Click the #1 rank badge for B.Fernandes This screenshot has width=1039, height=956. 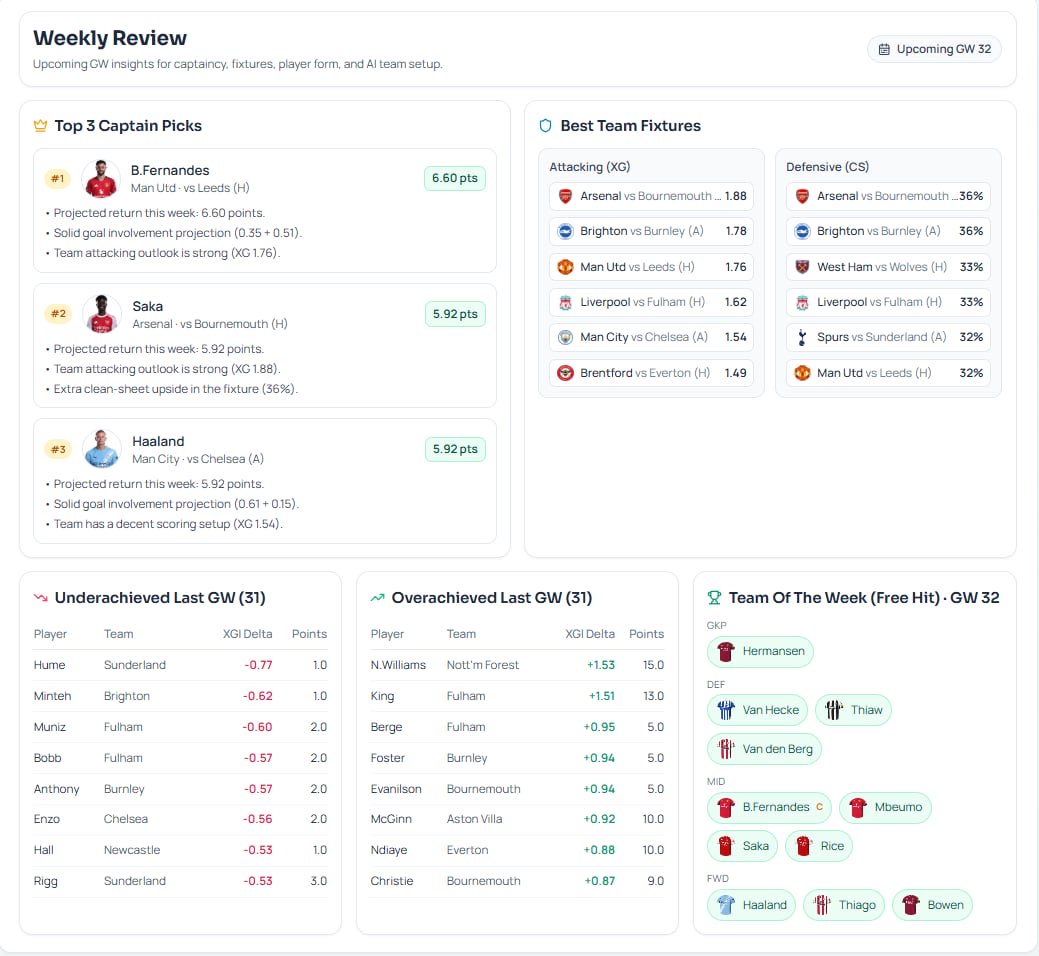(58, 179)
